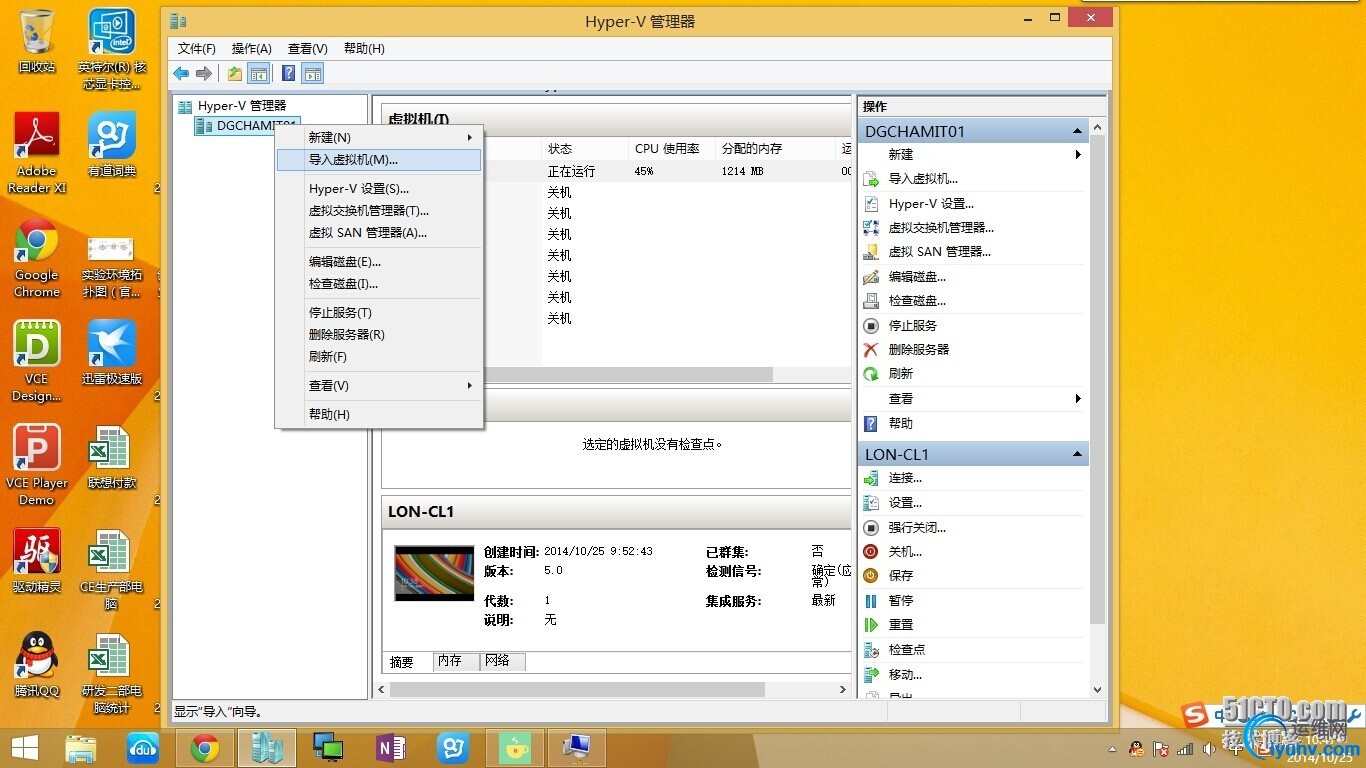Viewport: 1366px width, 768px height.
Task: Open the 文件(F) menu in menu bar
Action: pos(197,49)
